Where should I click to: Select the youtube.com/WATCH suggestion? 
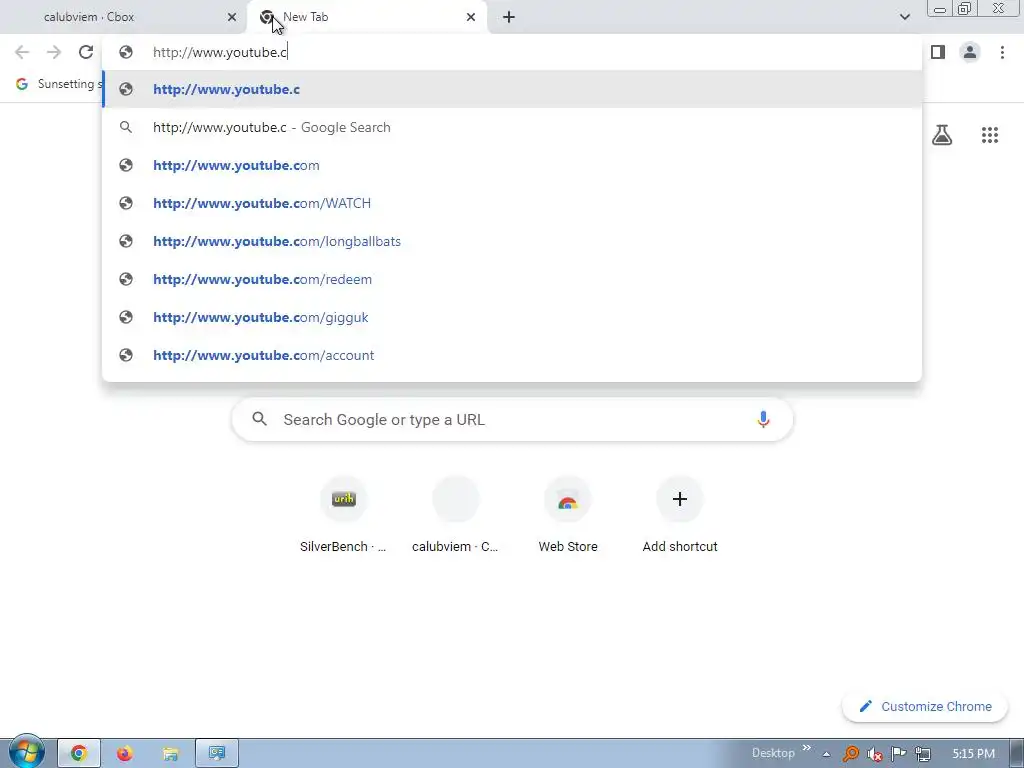coord(512,203)
